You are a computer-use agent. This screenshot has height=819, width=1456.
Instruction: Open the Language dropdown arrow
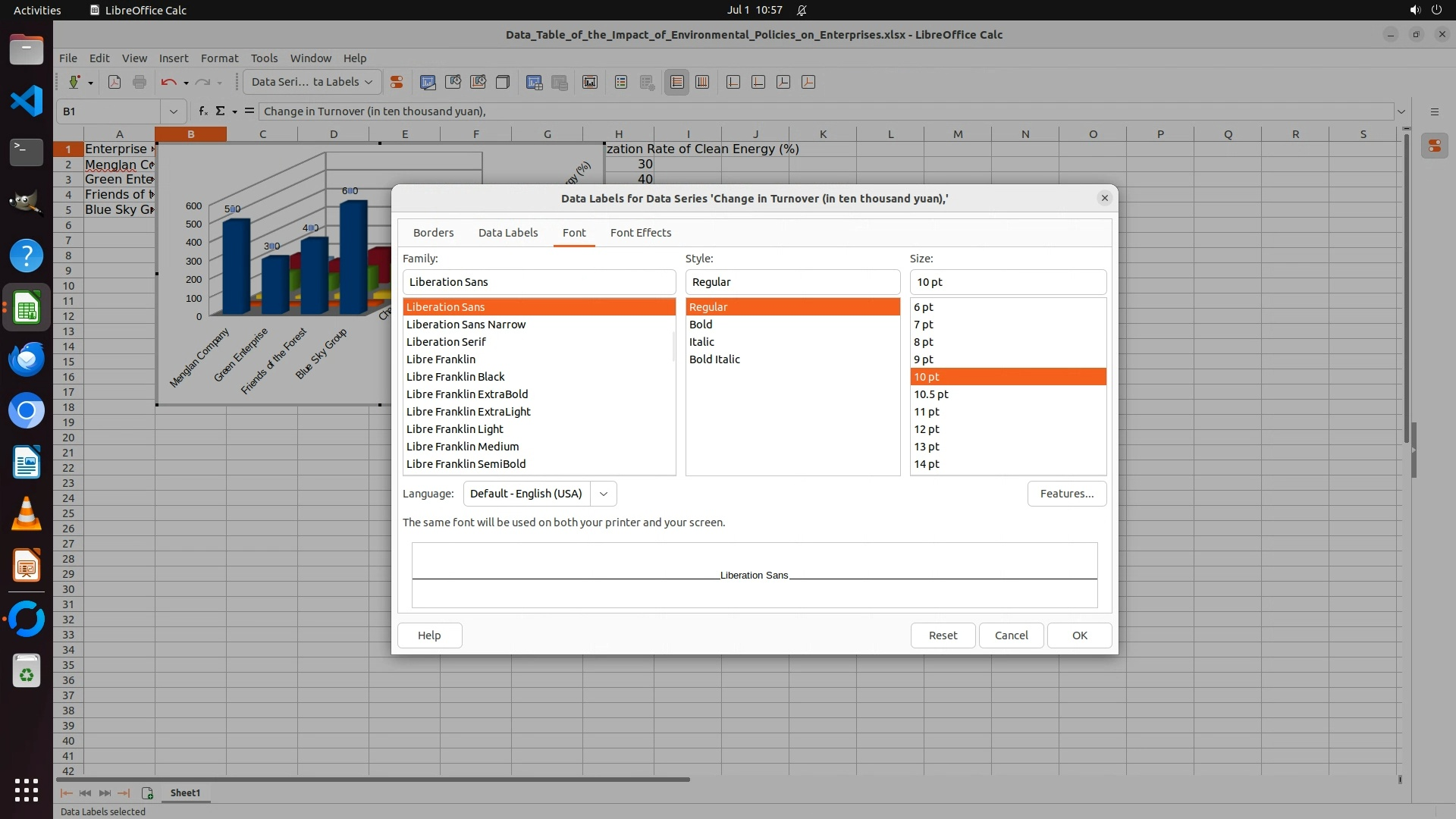[604, 494]
